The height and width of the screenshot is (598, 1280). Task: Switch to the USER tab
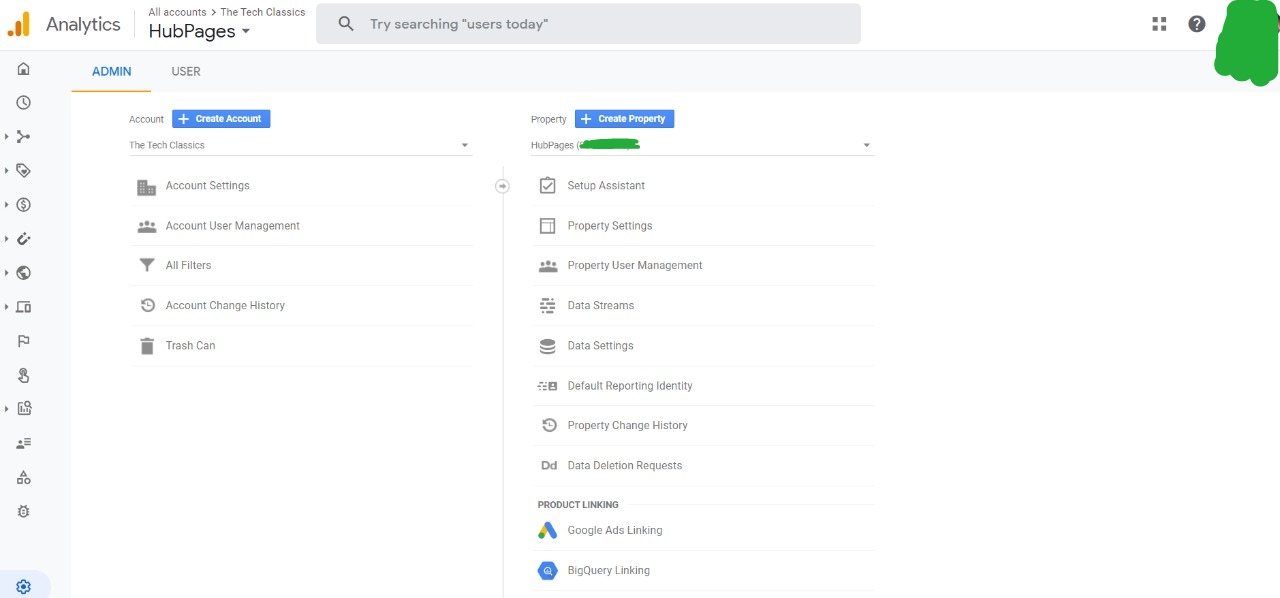pyautogui.click(x=186, y=72)
